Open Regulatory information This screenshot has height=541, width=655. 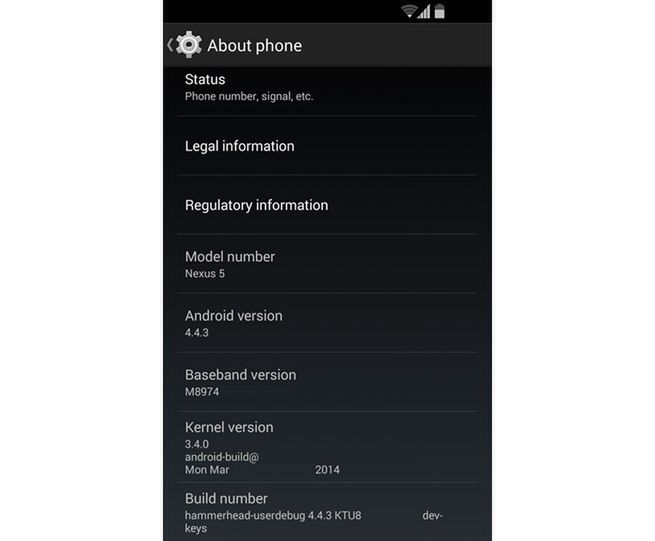coord(328,205)
